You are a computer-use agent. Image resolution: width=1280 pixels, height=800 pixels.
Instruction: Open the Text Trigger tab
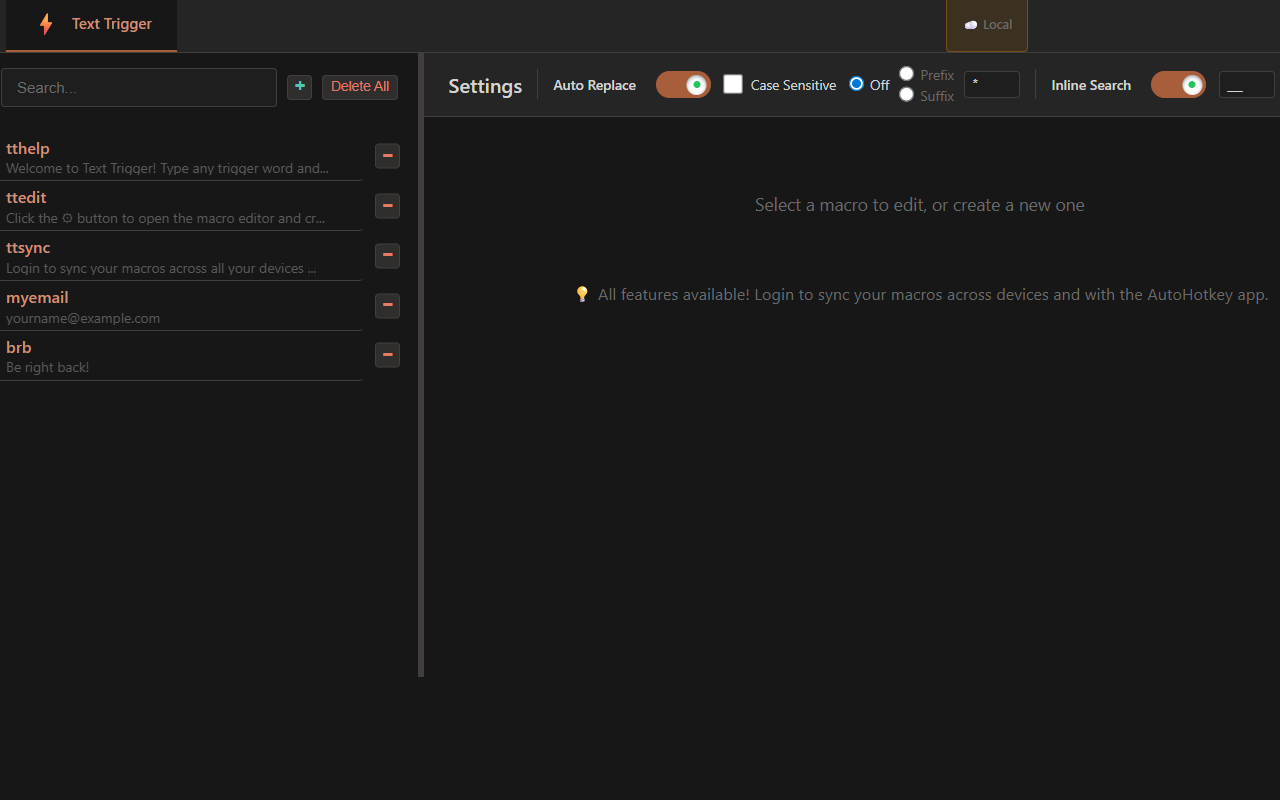(x=91, y=25)
